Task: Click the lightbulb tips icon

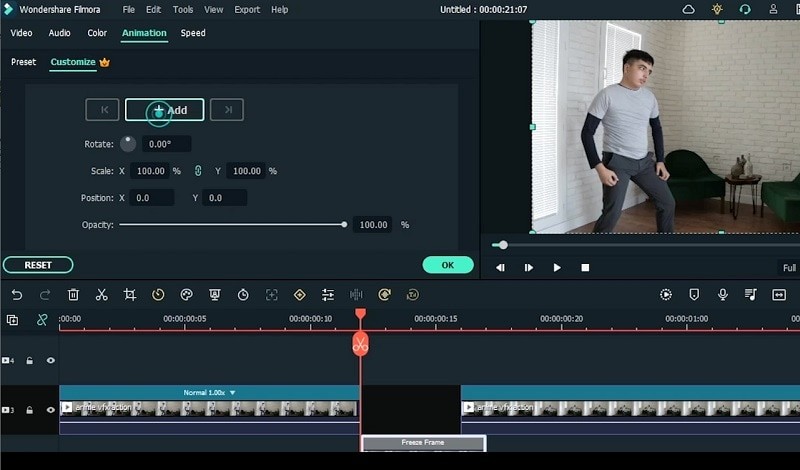Action: [717, 9]
